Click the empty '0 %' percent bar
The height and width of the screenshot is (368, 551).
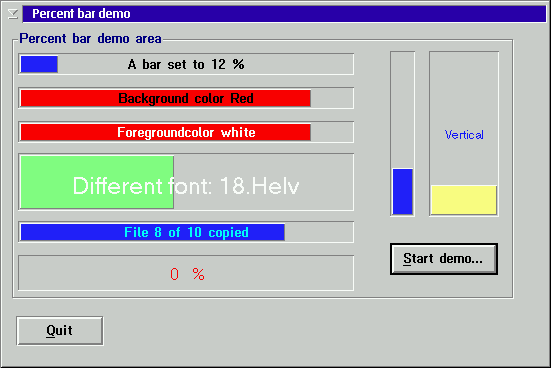tap(186, 273)
